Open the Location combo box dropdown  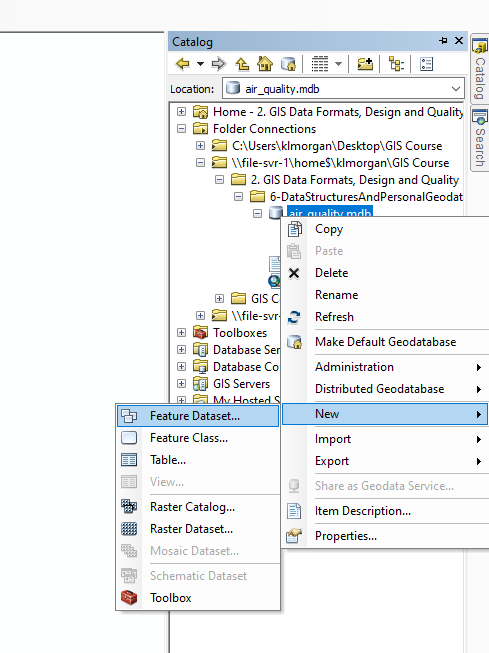tap(456, 89)
